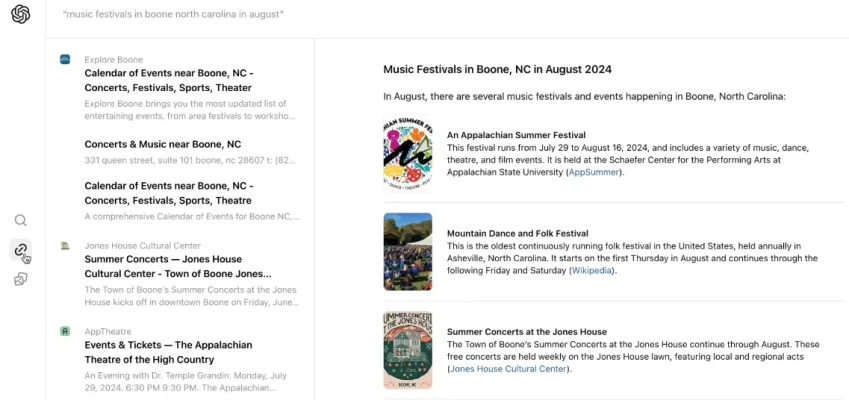
Task: Click the Jones House Cultural Center favicon
Action: click(65, 245)
